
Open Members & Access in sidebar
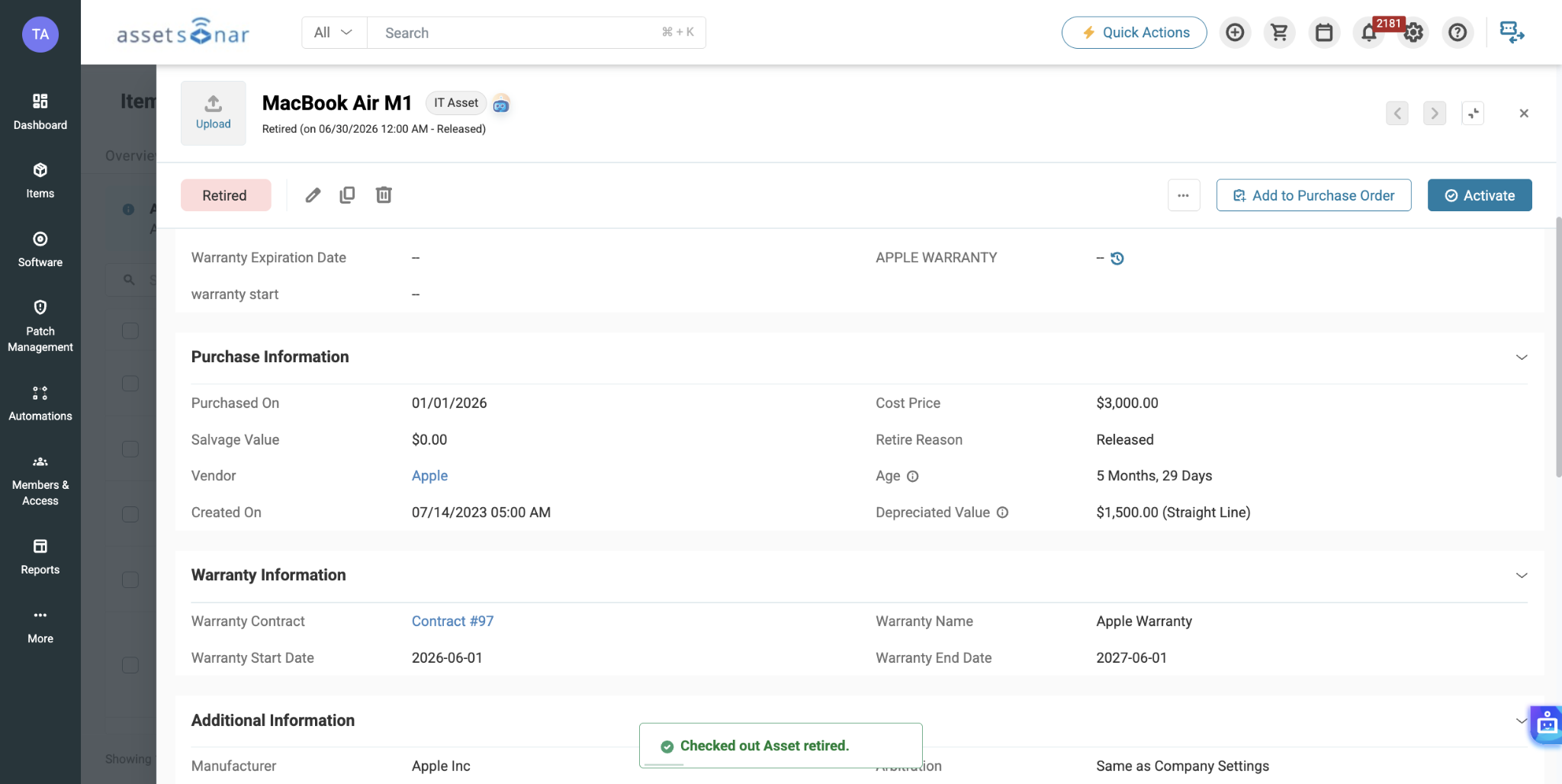point(40,480)
